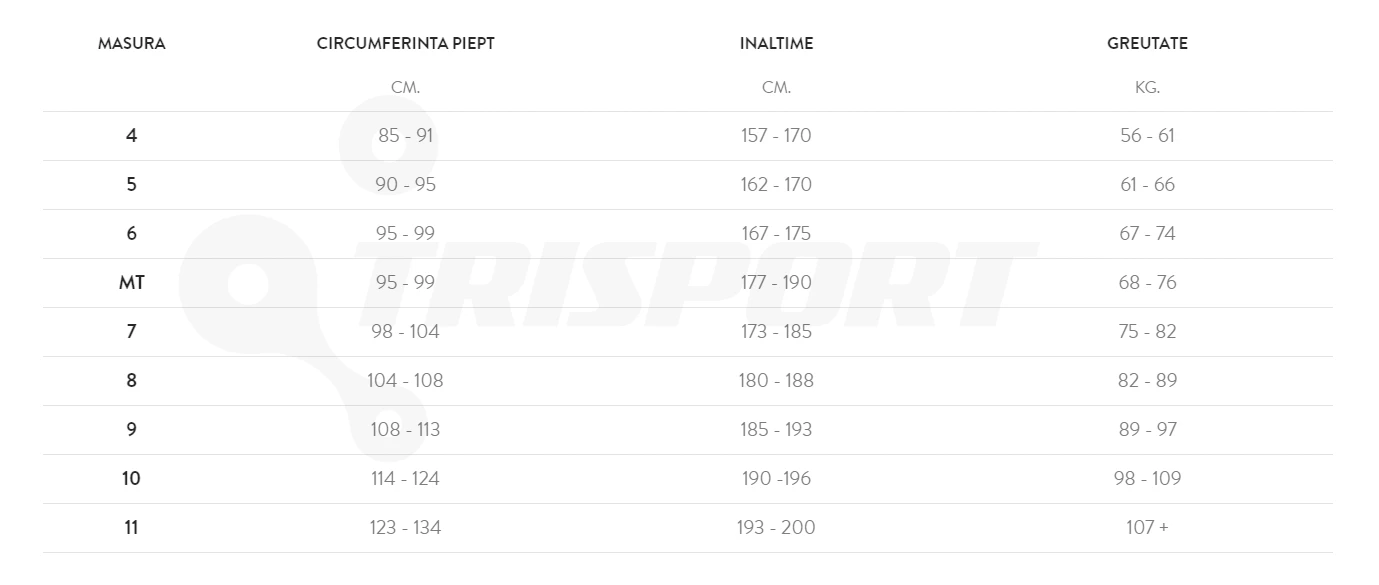
Task: Click the KG. unit label
Action: (1147, 88)
